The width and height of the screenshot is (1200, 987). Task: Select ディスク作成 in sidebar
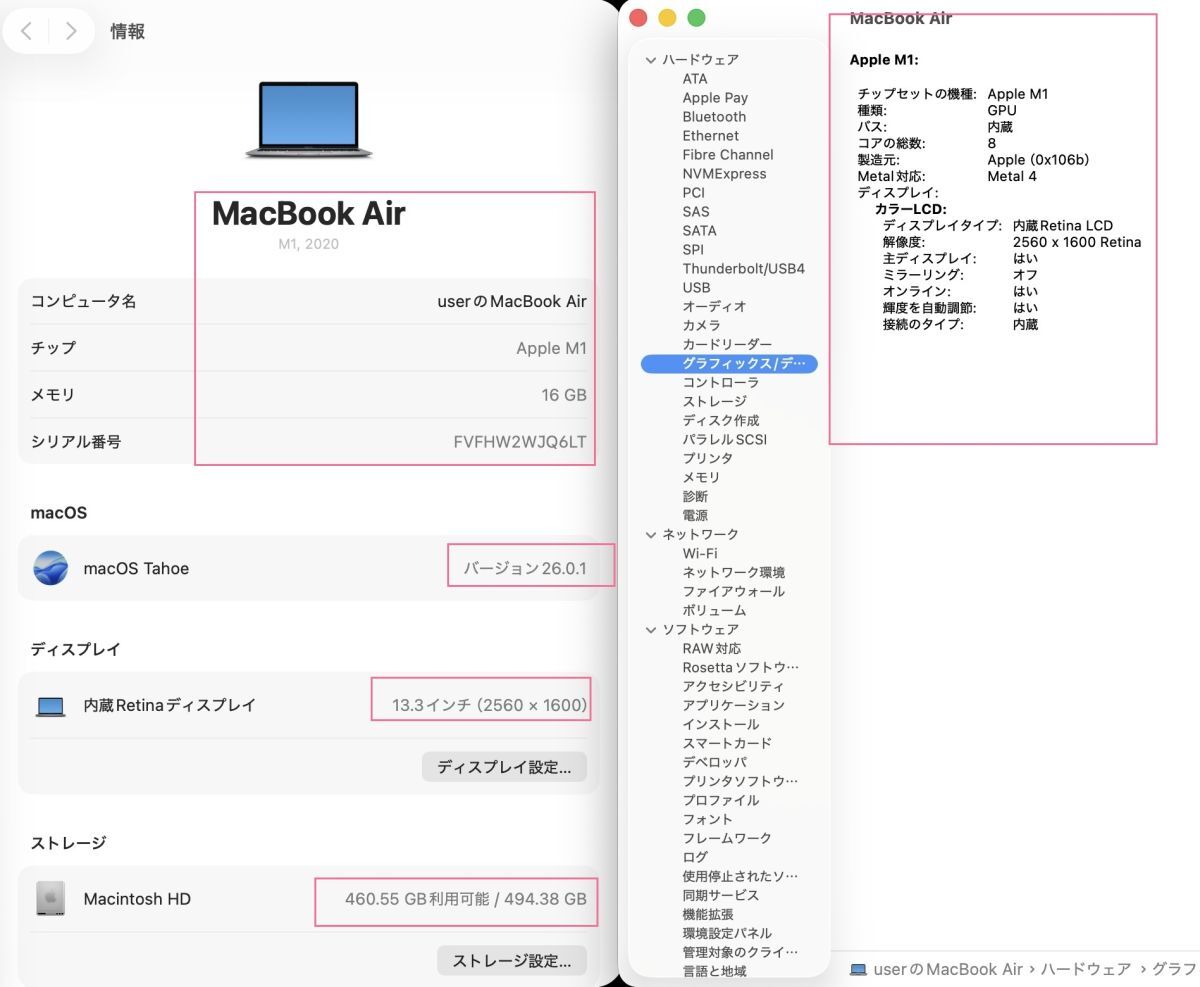[x=721, y=421]
